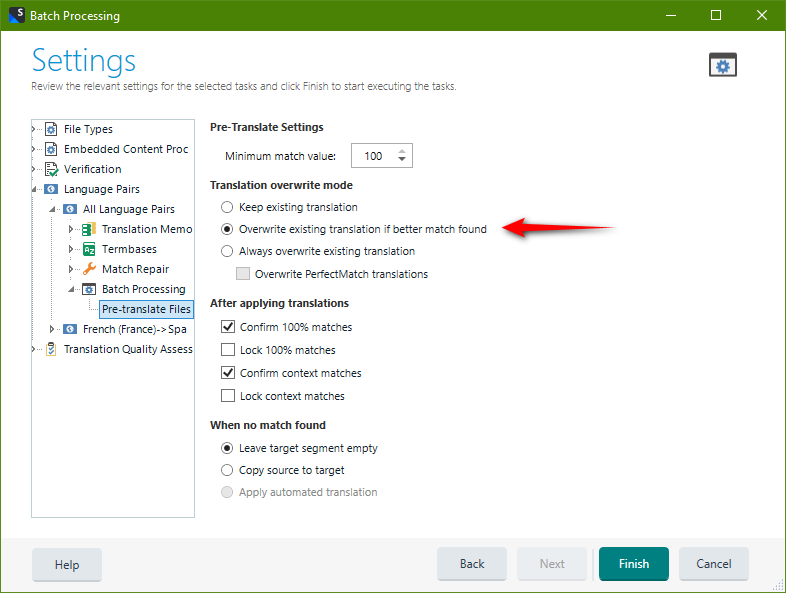The image size is (786, 593).
Task: Click the Translation Memory icon
Action: [x=89, y=229]
